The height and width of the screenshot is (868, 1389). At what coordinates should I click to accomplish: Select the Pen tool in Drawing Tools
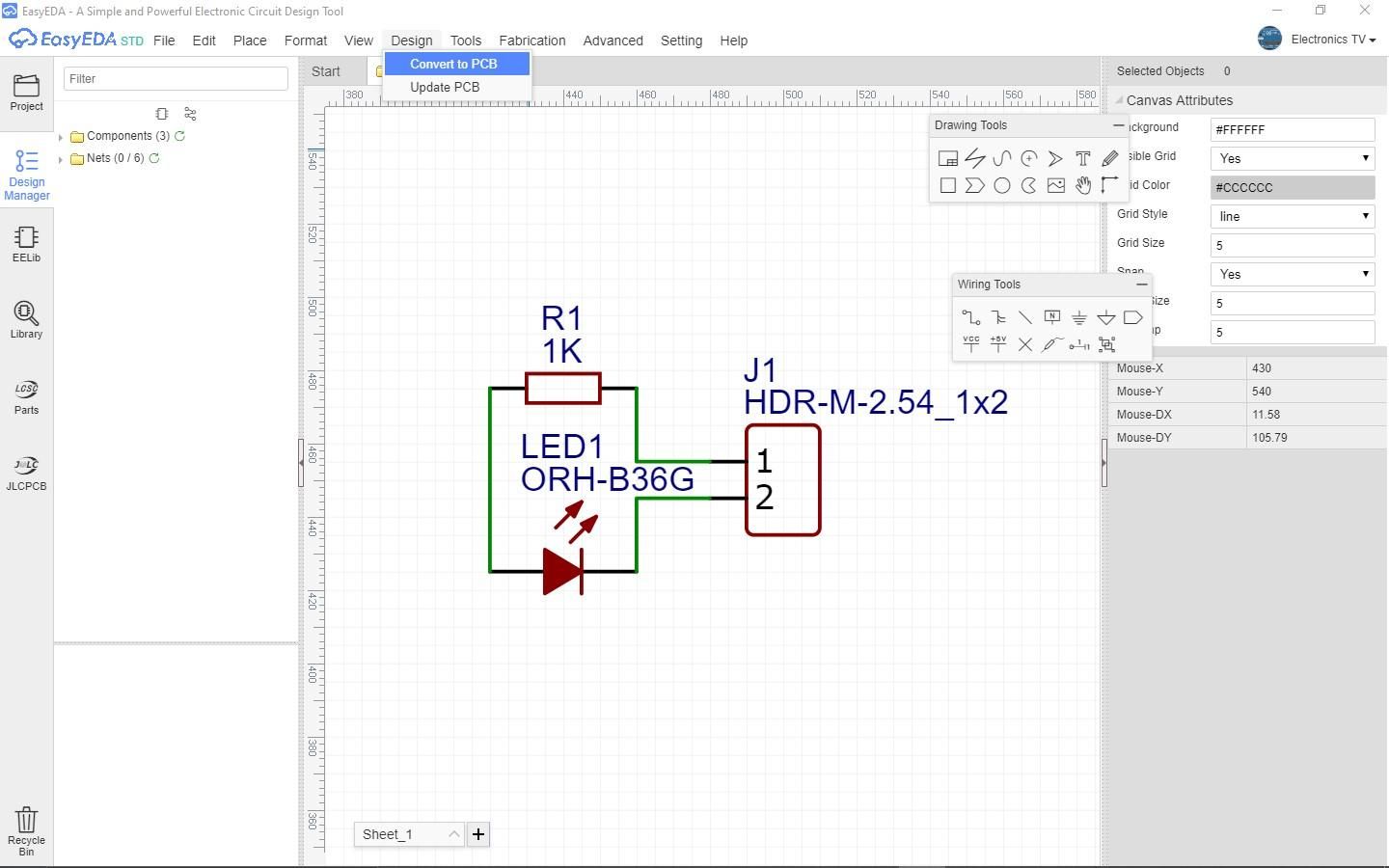tap(1110, 158)
